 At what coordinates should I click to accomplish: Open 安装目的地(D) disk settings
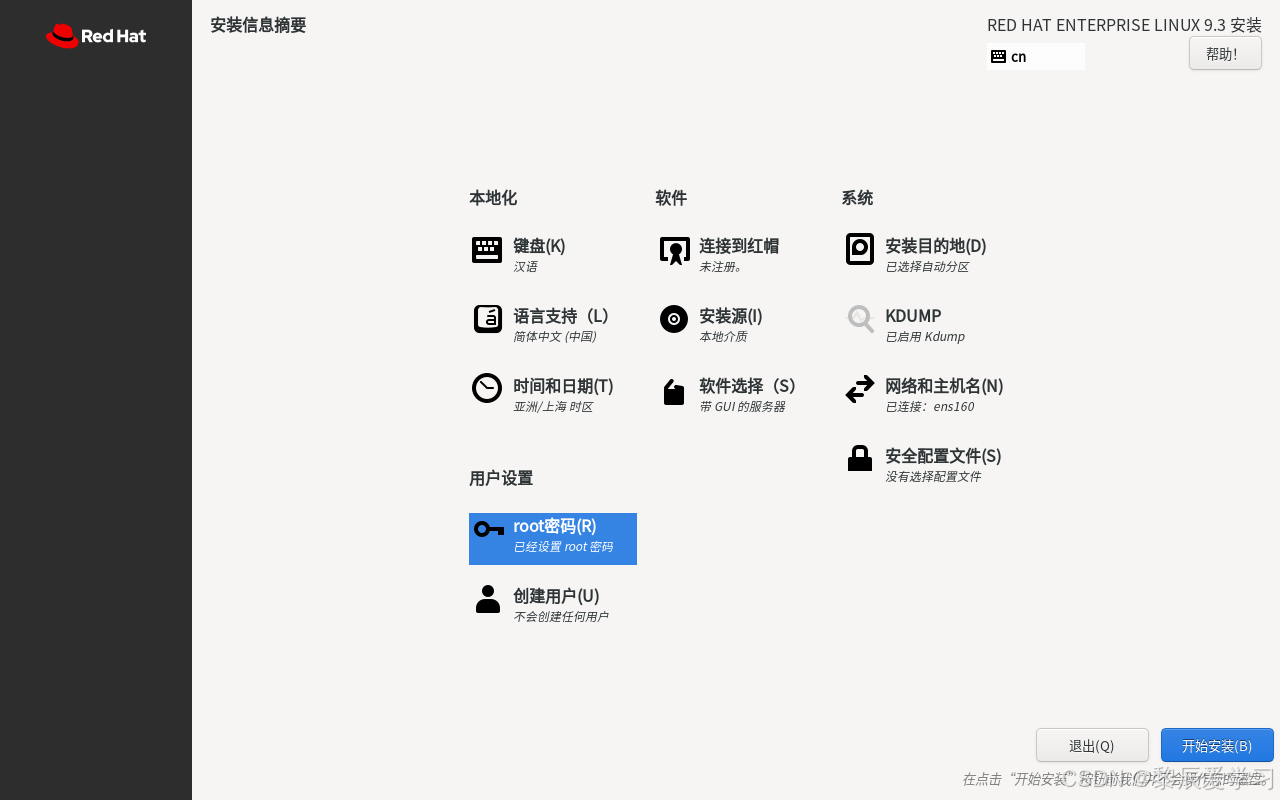click(936, 246)
